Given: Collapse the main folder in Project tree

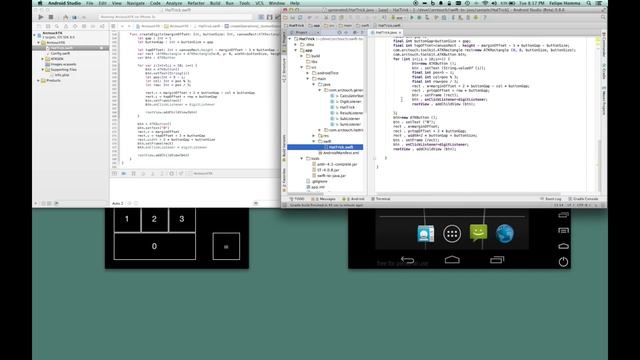Looking at the screenshot, I should pos(308,79).
